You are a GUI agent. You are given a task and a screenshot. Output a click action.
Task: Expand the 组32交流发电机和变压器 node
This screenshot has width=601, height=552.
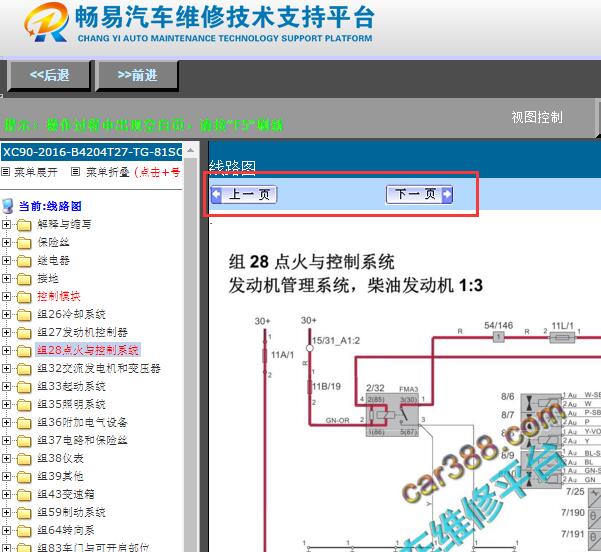[x=6, y=368]
